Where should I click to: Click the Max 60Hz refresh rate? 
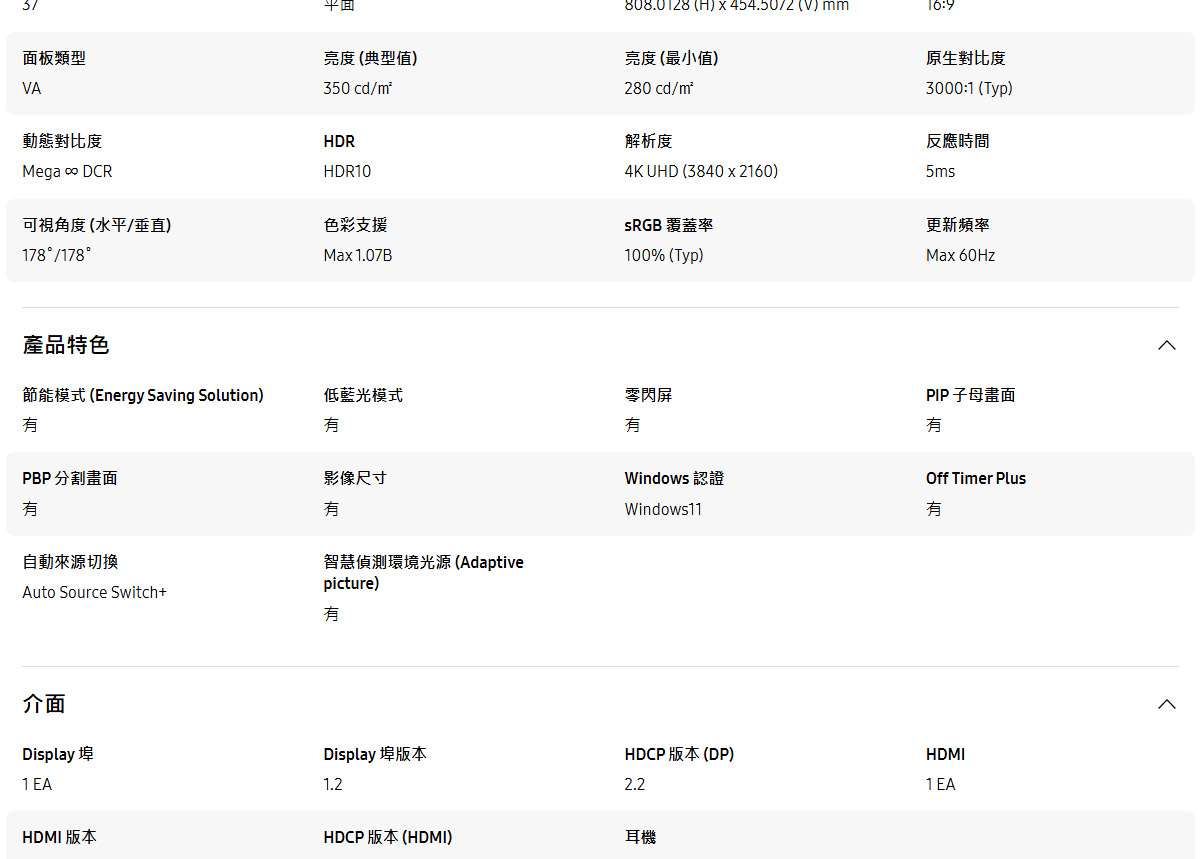pyautogui.click(x=960, y=254)
